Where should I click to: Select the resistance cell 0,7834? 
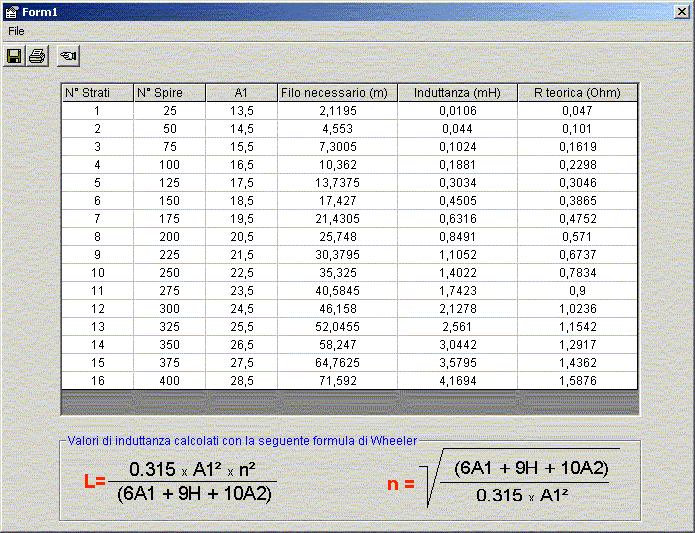(x=578, y=273)
